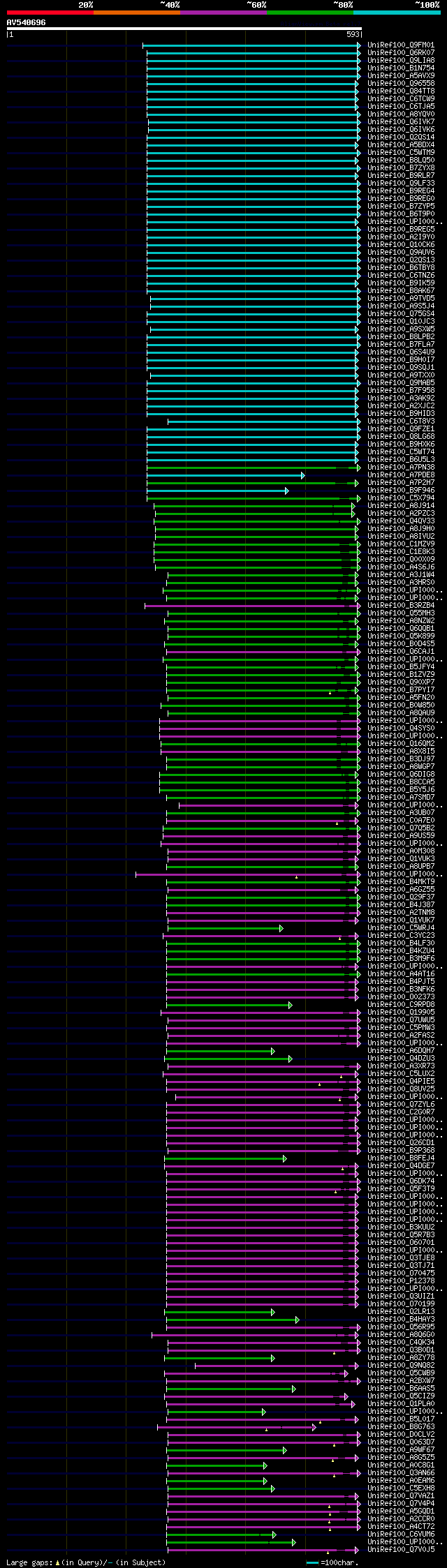Click hit label UniRef100_Q96558
The height and width of the screenshot is (1568, 447).
point(401,84)
